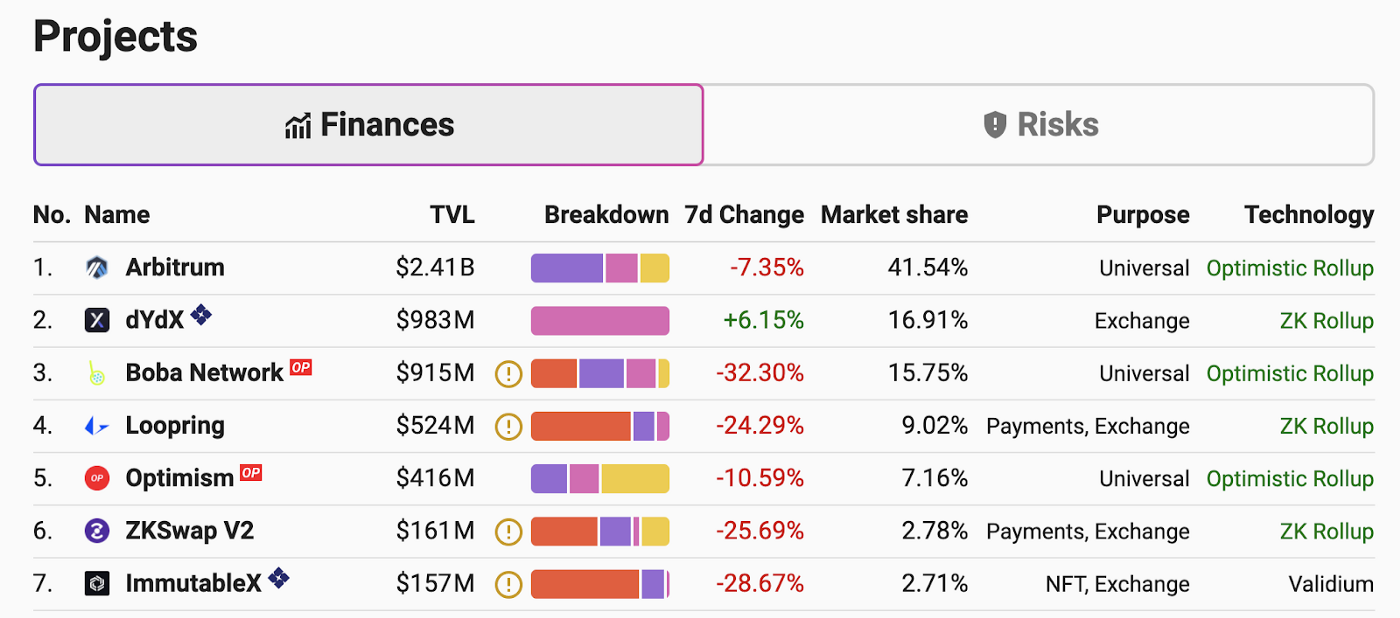Click the Arbitrum logo icon

coord(97,268)
